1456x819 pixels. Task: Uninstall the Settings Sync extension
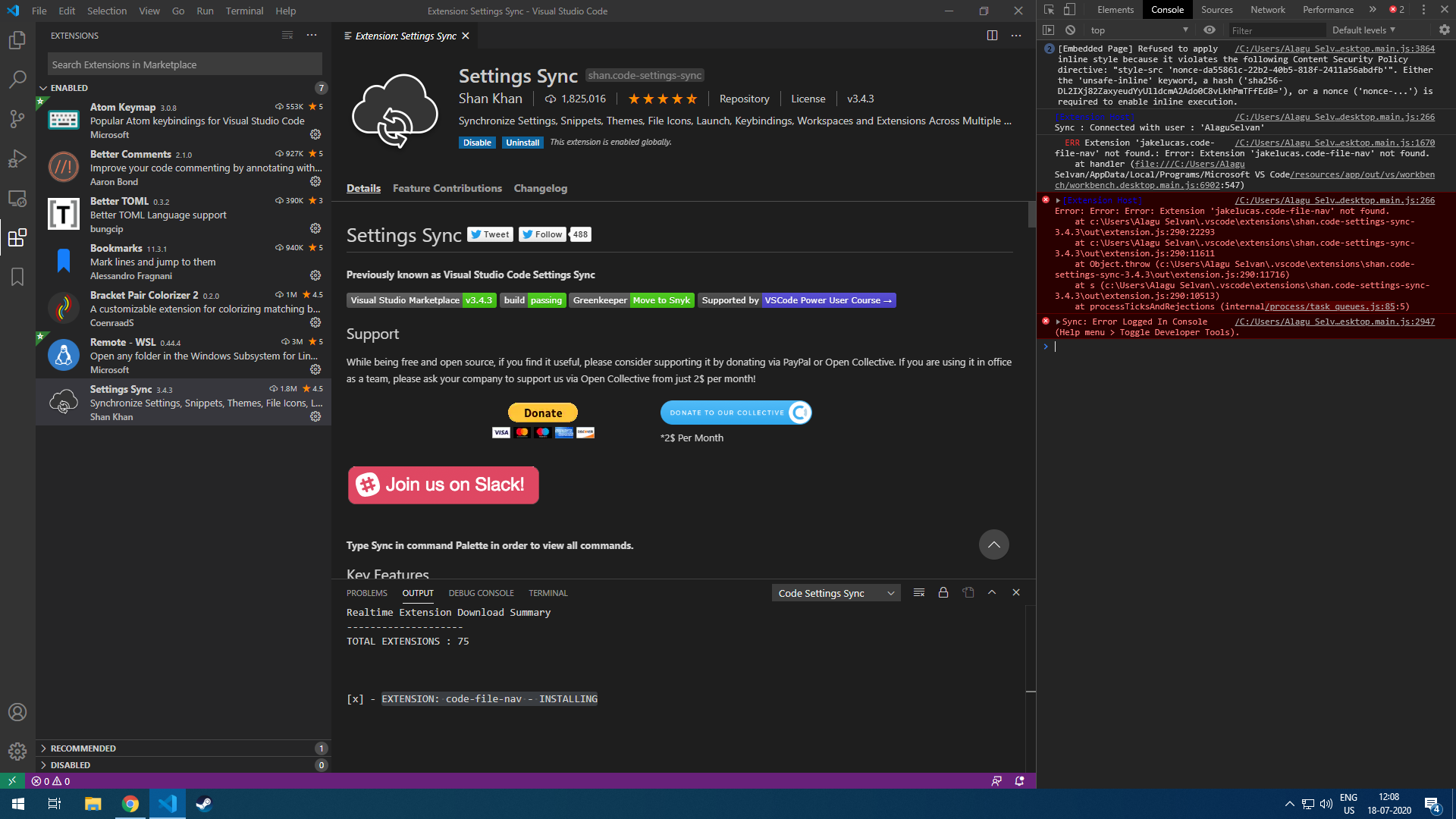tap(522, 142)
